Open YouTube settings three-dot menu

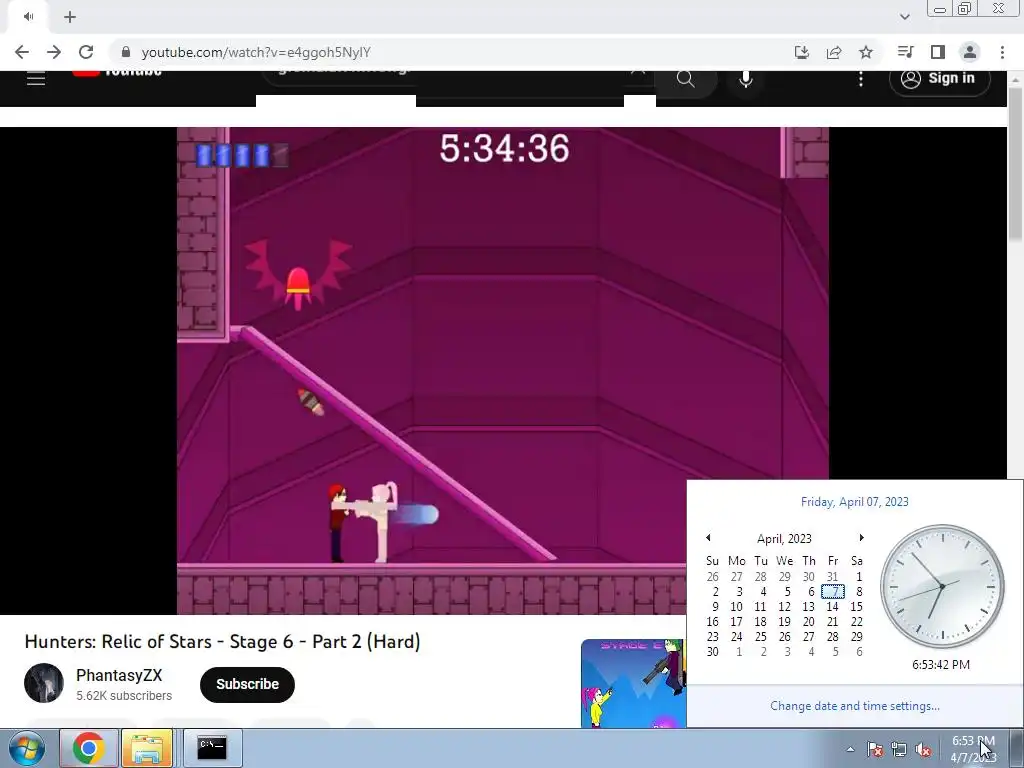coord(861,79)
